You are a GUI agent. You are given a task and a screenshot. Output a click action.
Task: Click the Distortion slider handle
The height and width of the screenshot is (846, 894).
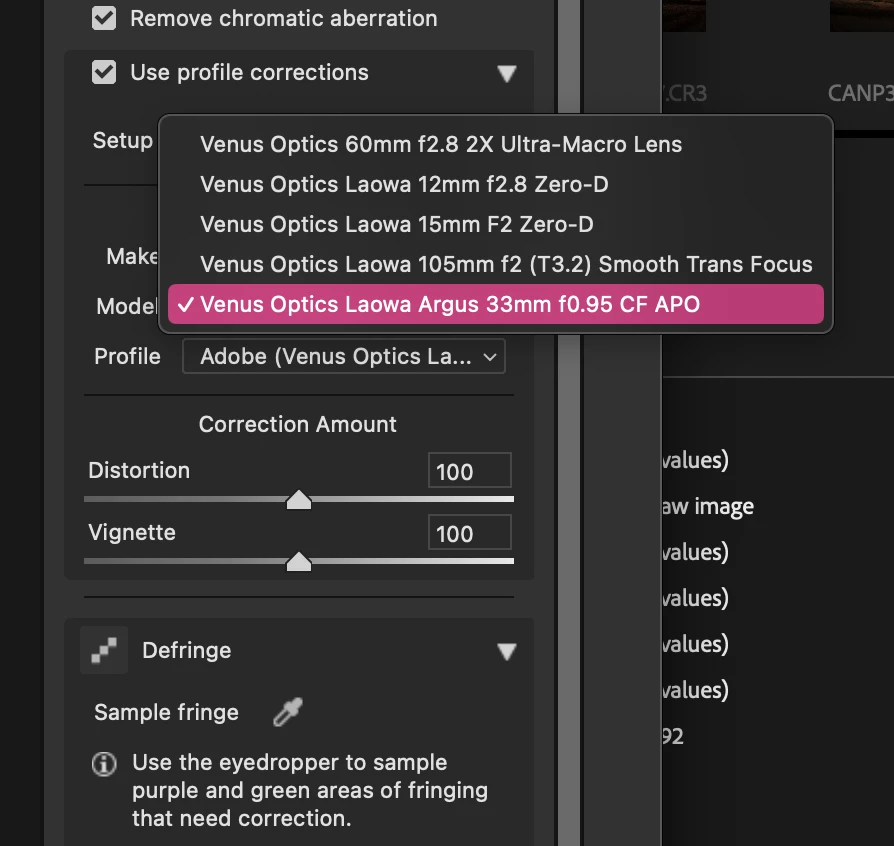pyautogui.click(x=299, y=499)
